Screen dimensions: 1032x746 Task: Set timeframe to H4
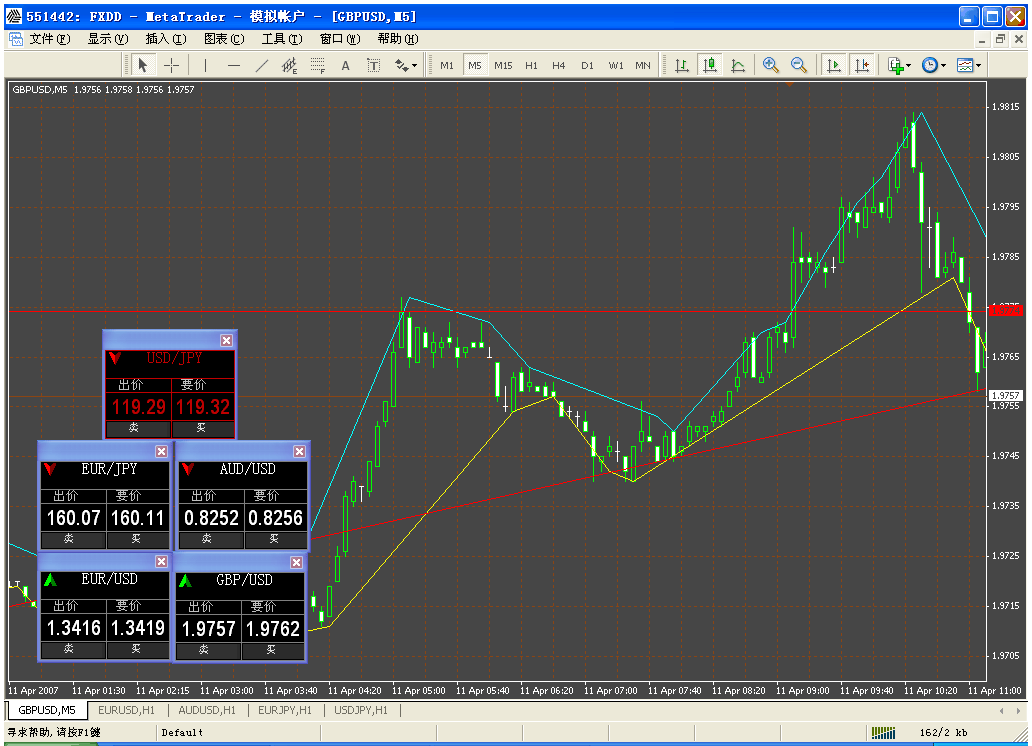click(x=558, y=65)
